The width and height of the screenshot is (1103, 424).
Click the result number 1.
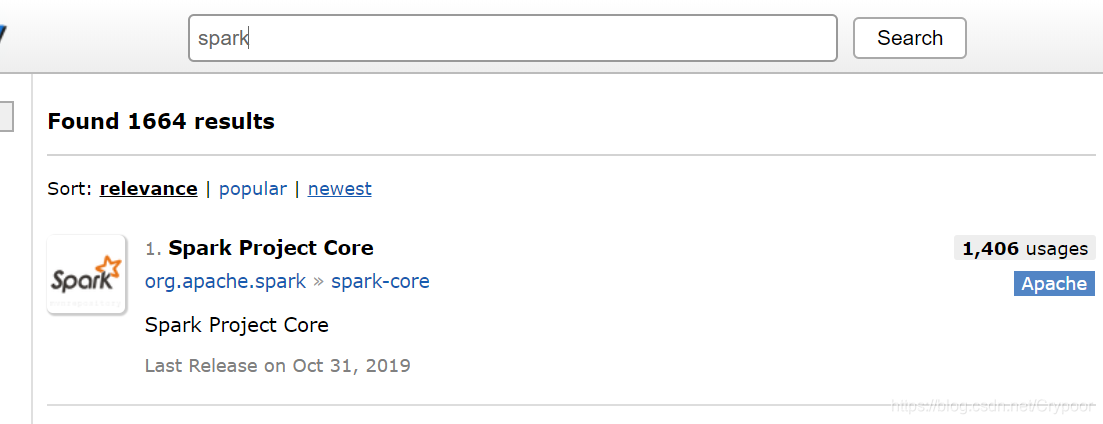[153, 249]
